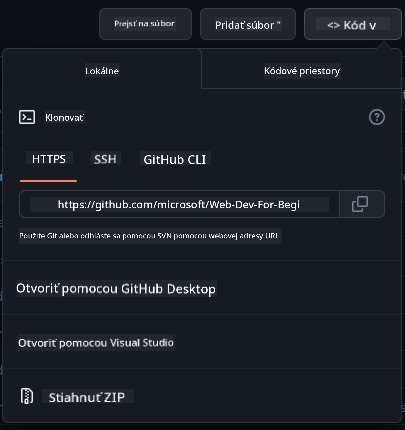Image resolution: width=405 pixels, height=430 pixels.
Task: Select the Lokálne tab
Action: 102,71
